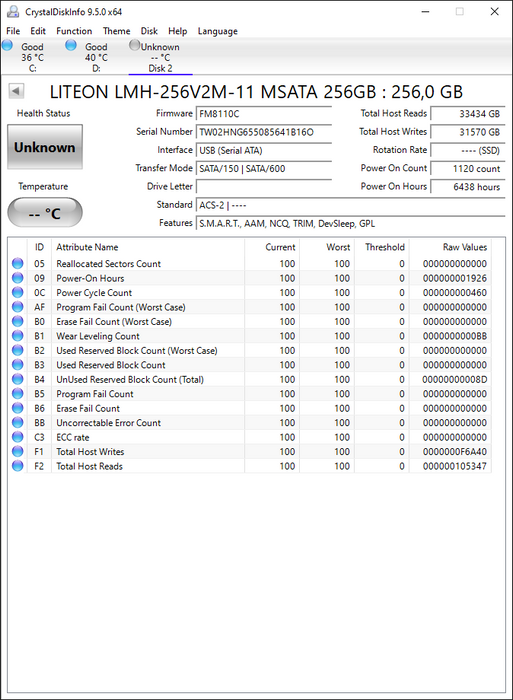
Task: Click the Health Status label
Action: click(x=44, y=113)
